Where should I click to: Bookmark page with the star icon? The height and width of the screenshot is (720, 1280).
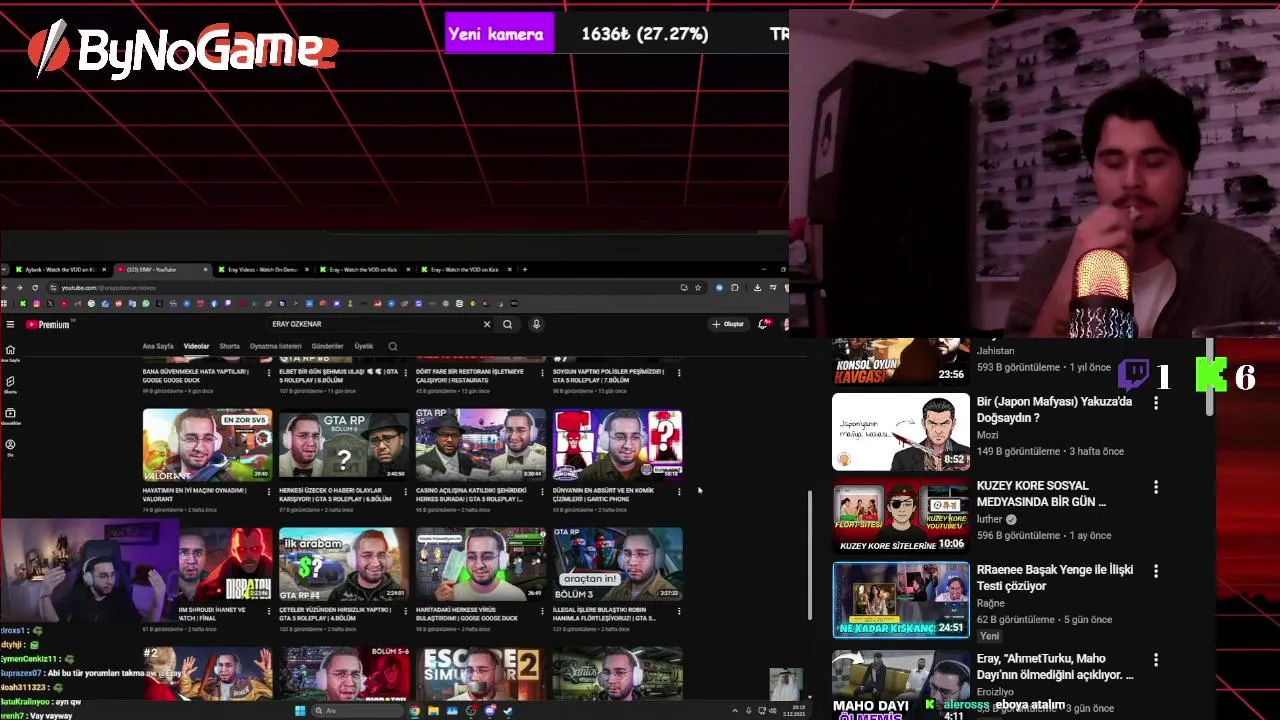[x=698, y=287]
